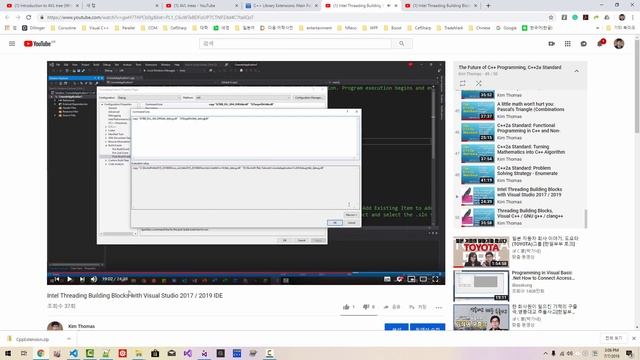640x360 pixels.
Task: Collapse the playlist panel with chevron
Action: 576,71
